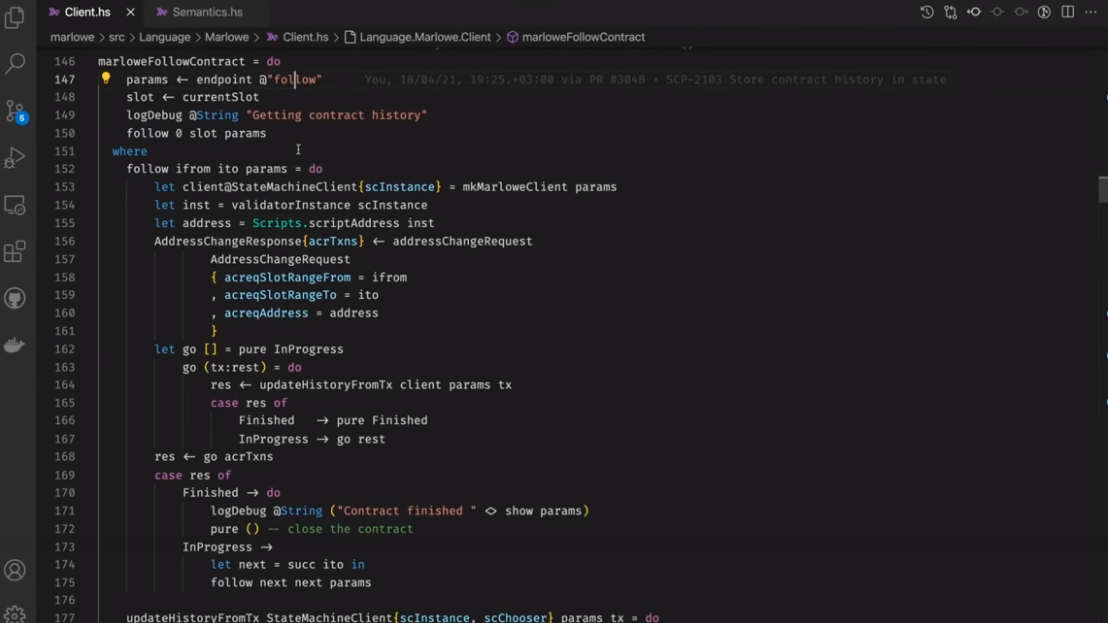Open the Extensions view
Screen dimensions: 1108x623
15,252
